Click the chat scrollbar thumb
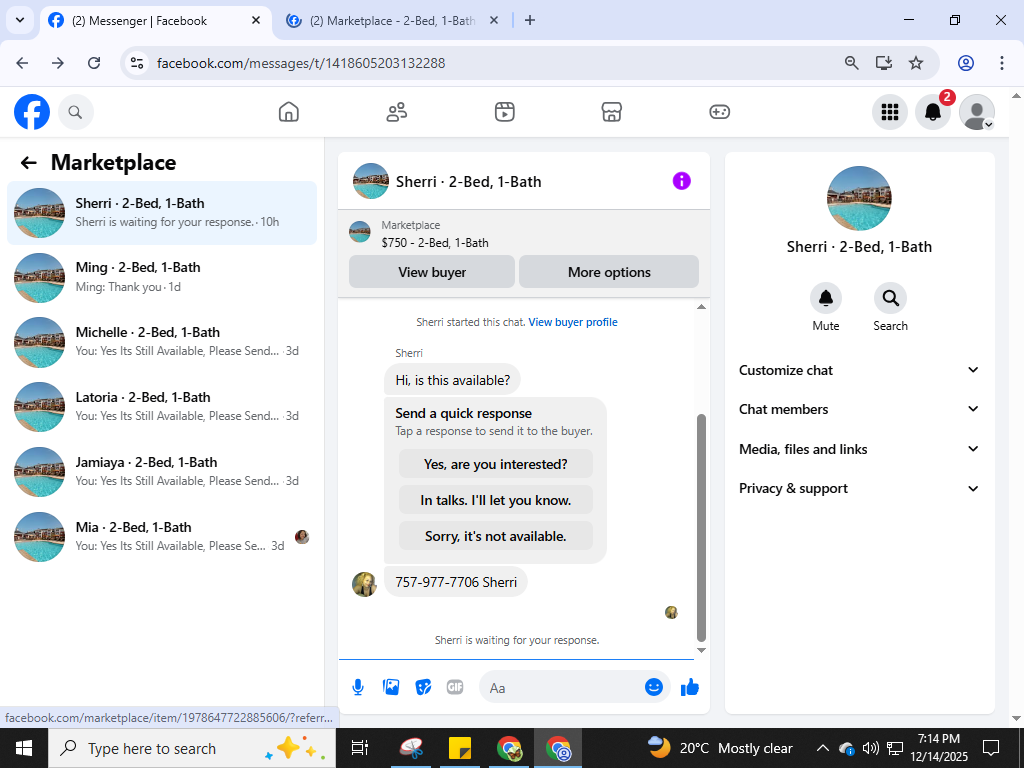 click(701, 528)
